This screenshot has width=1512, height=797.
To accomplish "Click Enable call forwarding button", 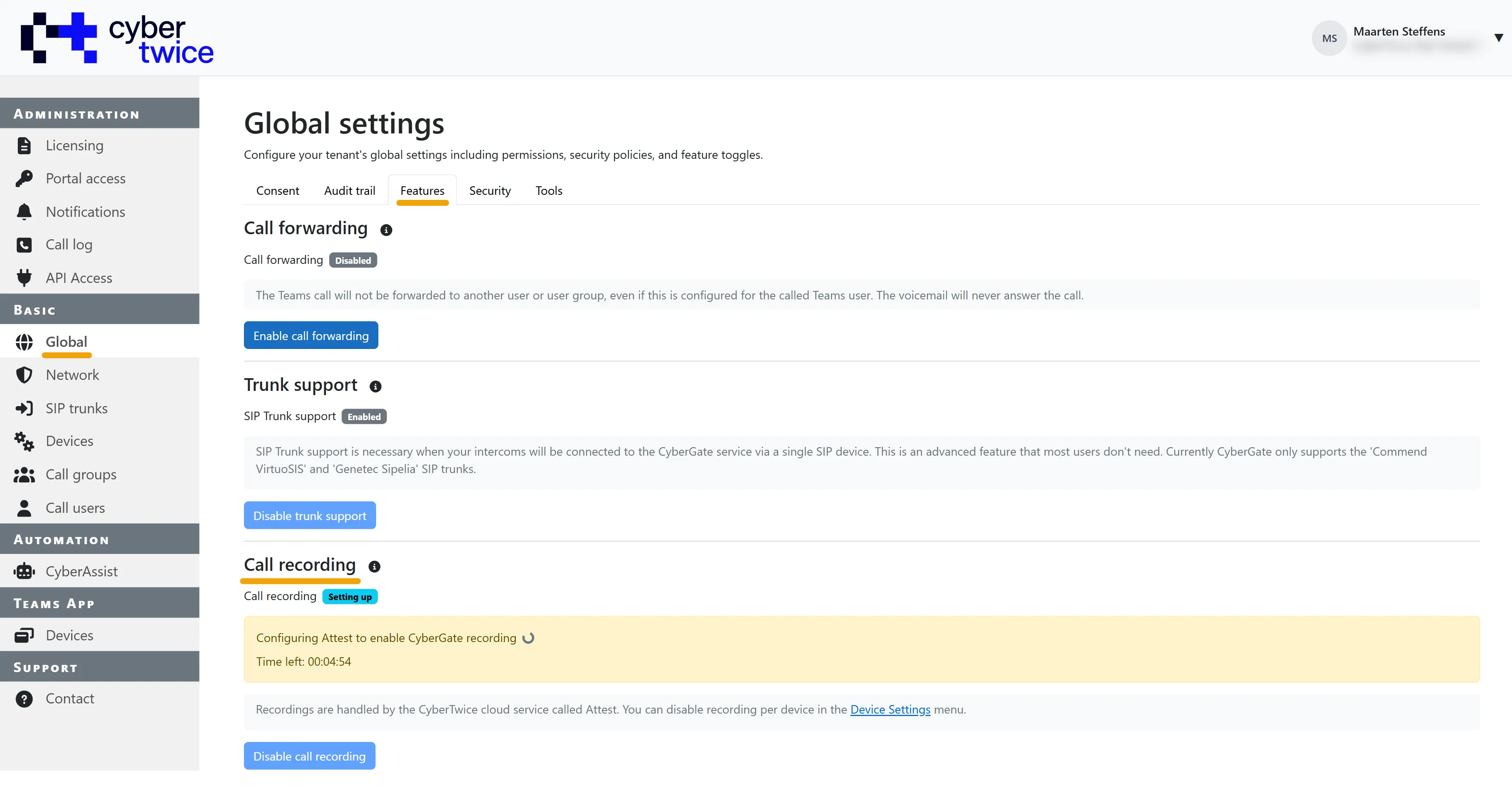I will point(311,336).
